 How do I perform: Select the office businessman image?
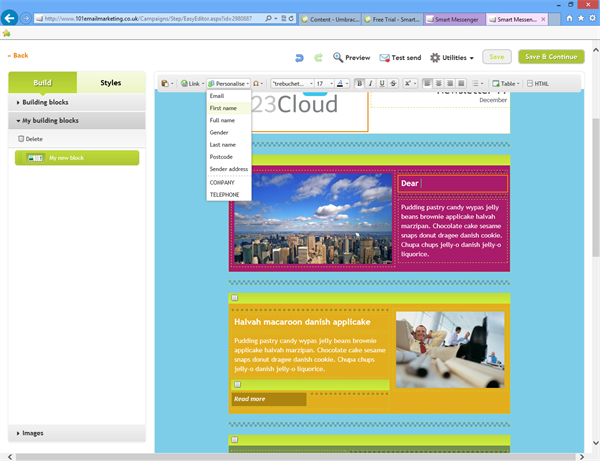coord(450,350)
